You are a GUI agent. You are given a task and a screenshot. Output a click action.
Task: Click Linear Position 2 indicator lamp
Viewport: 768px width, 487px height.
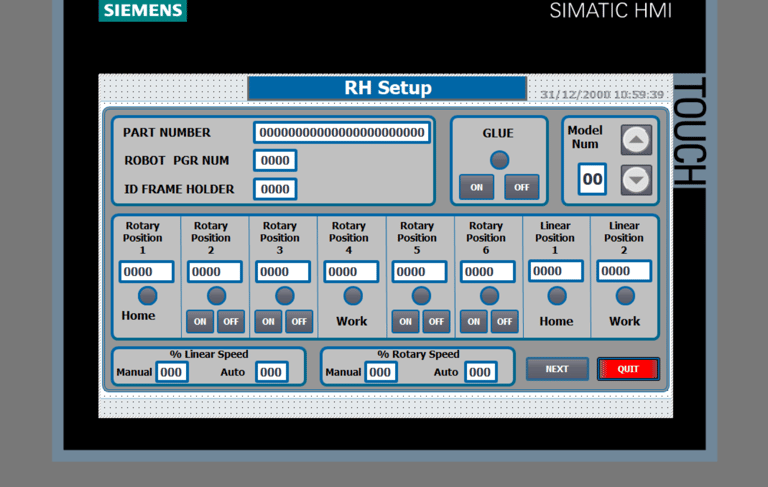[625, 296]
